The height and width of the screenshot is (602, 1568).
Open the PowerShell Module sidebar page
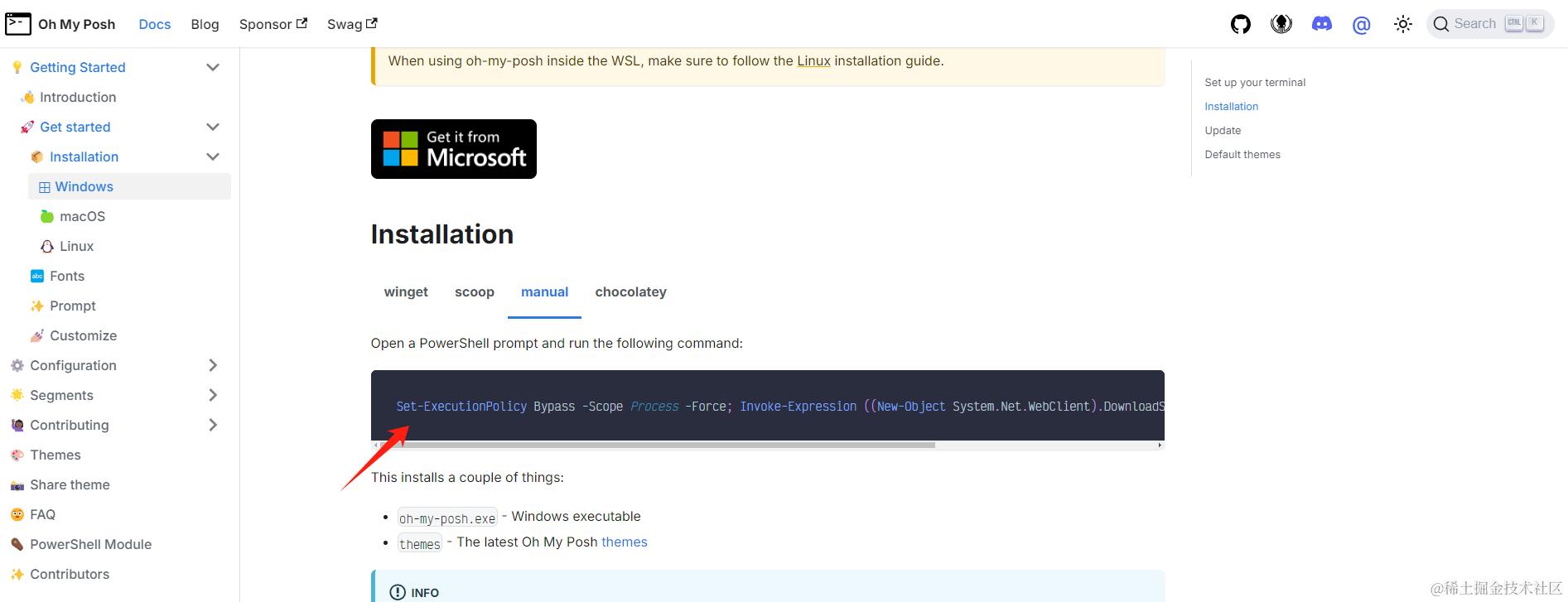pos(90,544)
